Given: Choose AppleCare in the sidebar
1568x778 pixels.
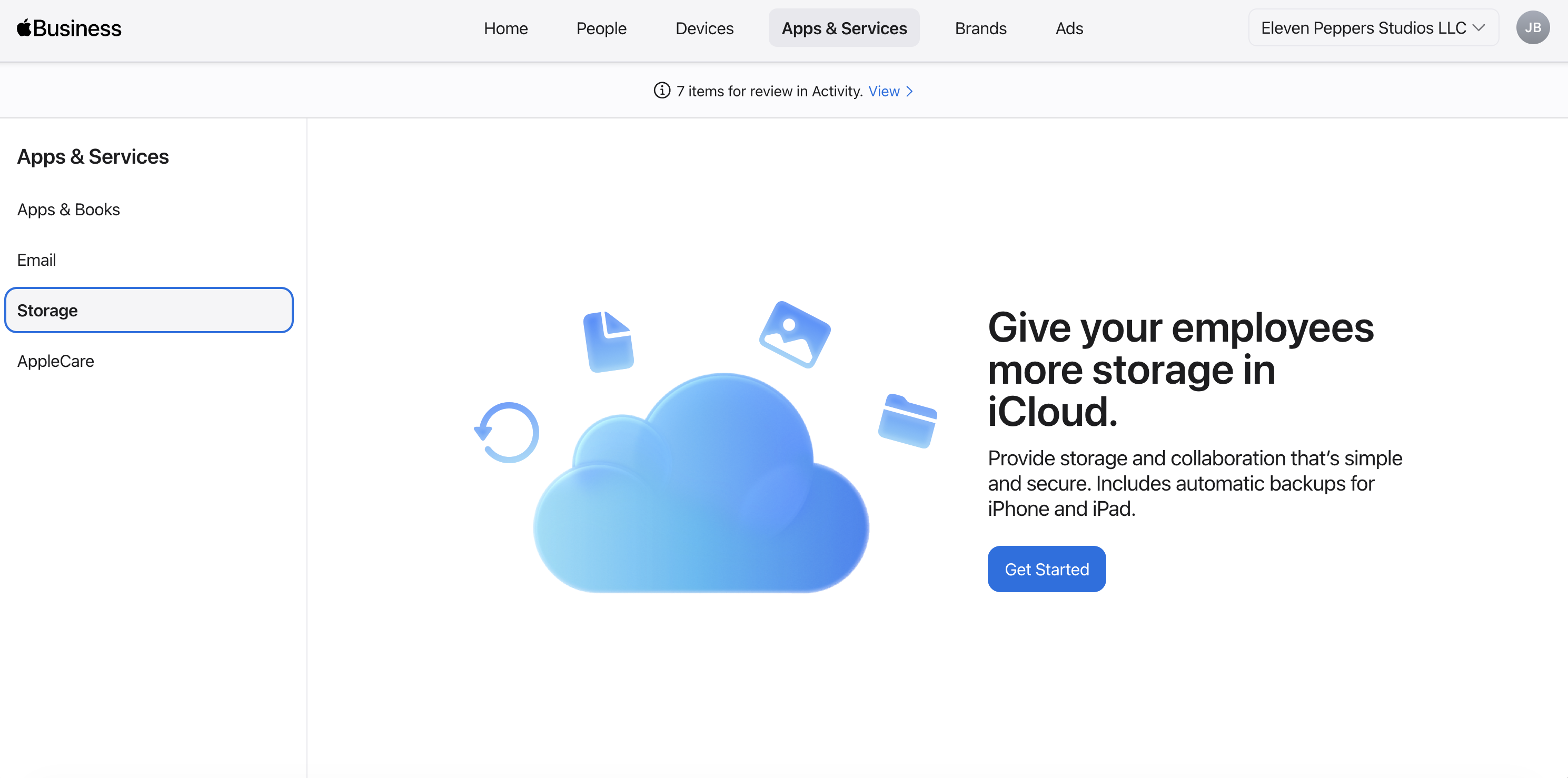Looking at the screenshot, I should click(x=55, y=361).
